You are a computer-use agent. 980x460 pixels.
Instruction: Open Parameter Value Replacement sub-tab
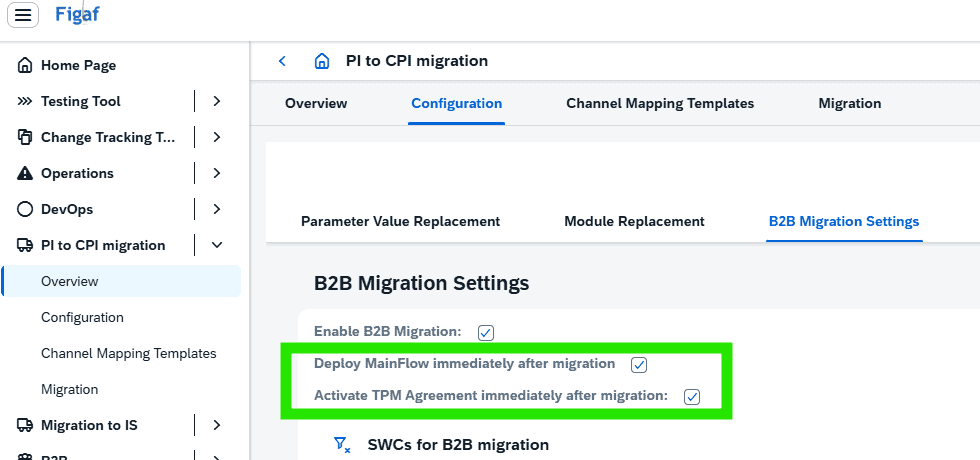coord(401,221)
